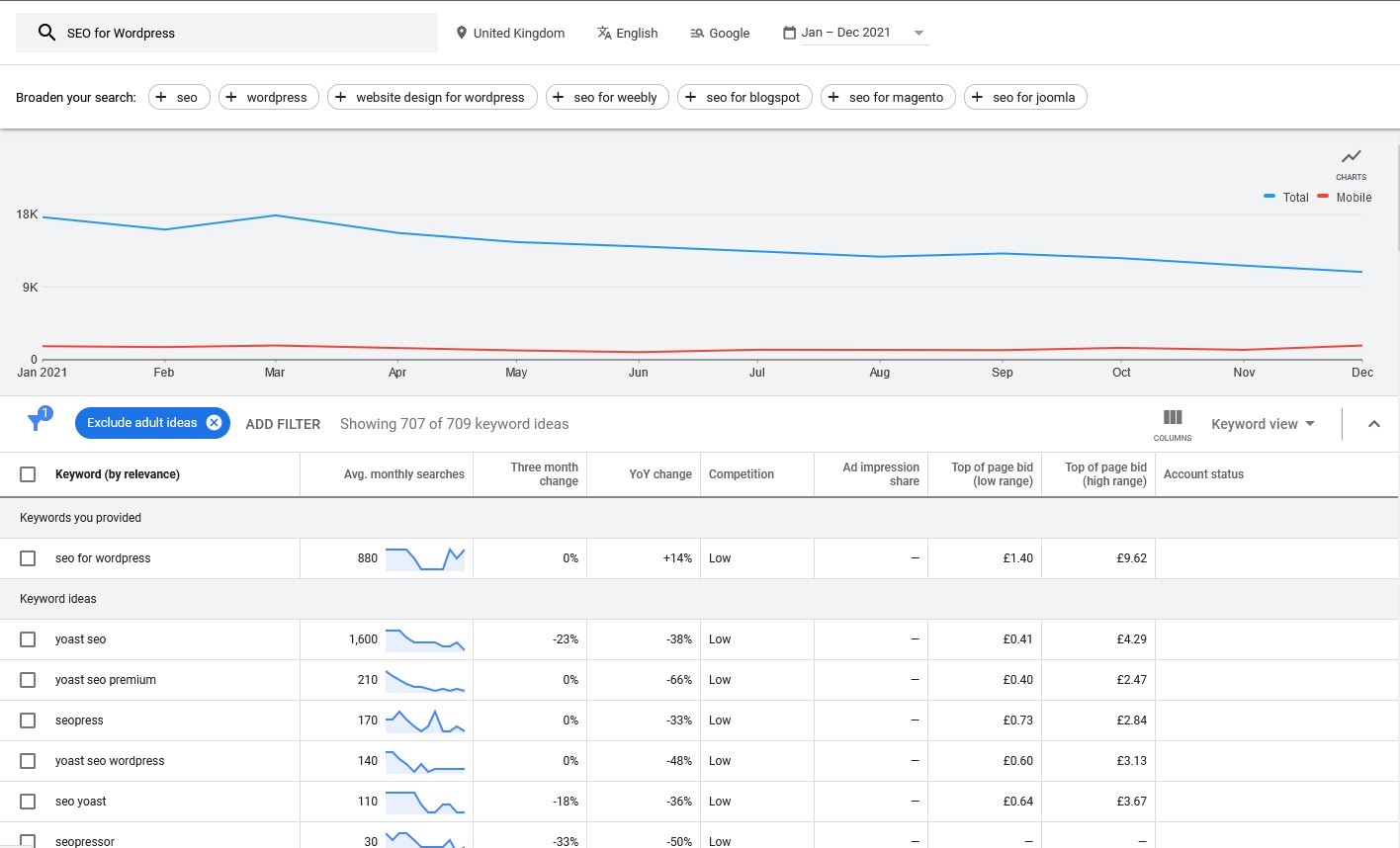The width and height of the screenshot is (1400, 848).
Task: Click Showing 707 of 709 keyword ideas text
Action: click(x=455, y=424)
